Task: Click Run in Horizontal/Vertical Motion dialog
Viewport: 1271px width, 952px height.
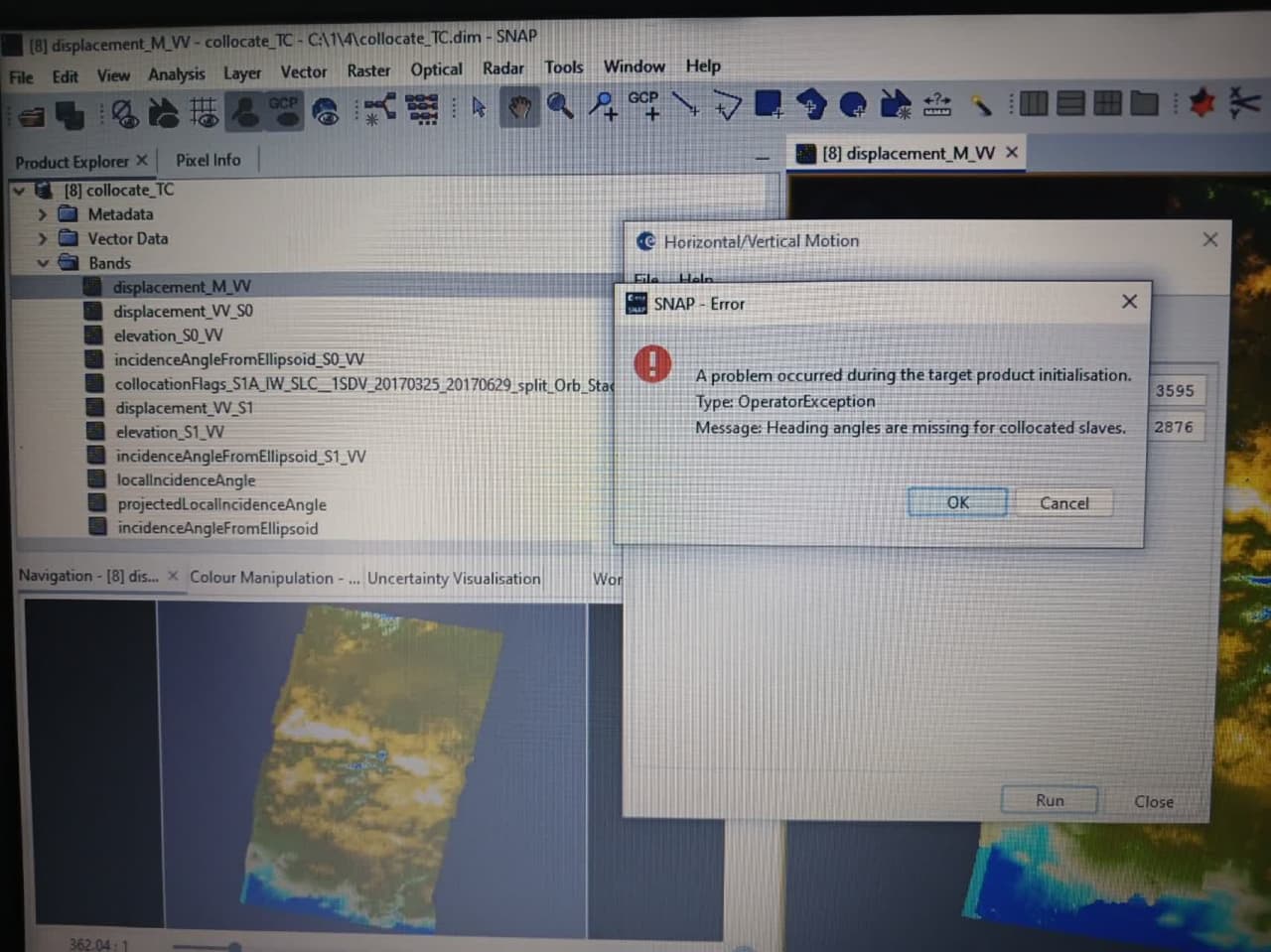Action: (x=1050, y=800)
